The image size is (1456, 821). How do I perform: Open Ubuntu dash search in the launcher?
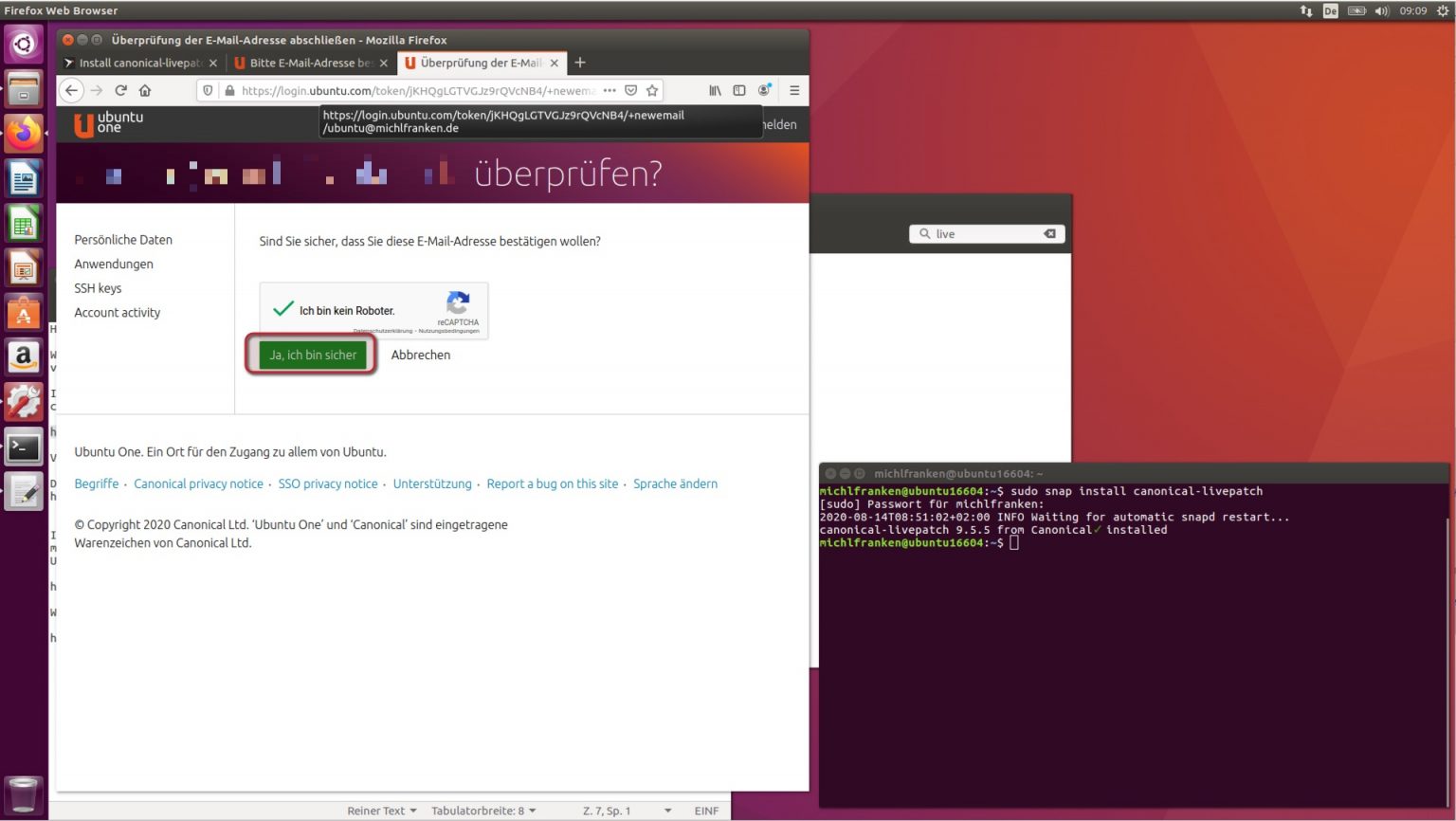click(x=24, y=44)
